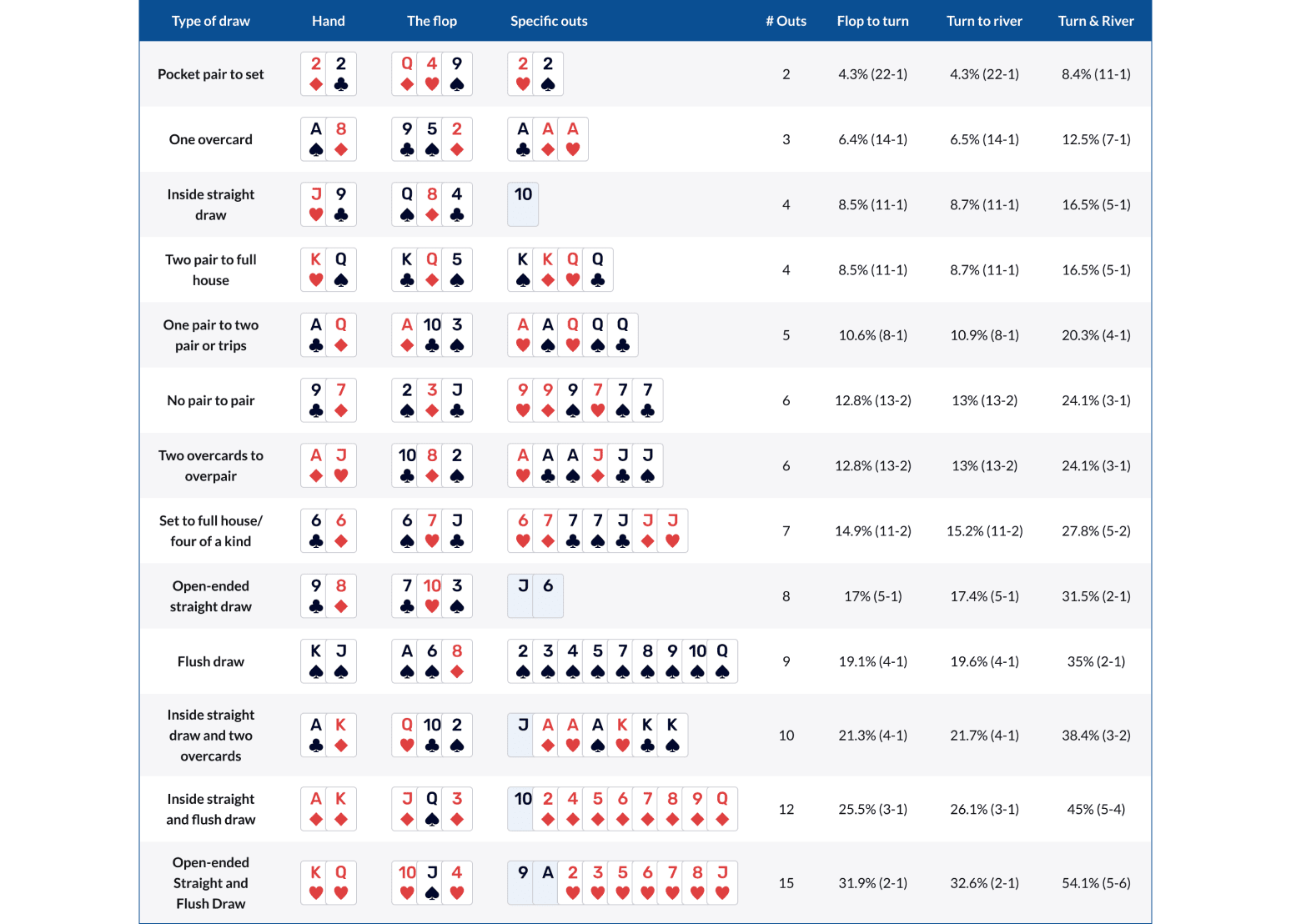Viewport: 1291px width, 924px height.
Task: Select the "Turn & River" column header
Action: pos(1096,21)
